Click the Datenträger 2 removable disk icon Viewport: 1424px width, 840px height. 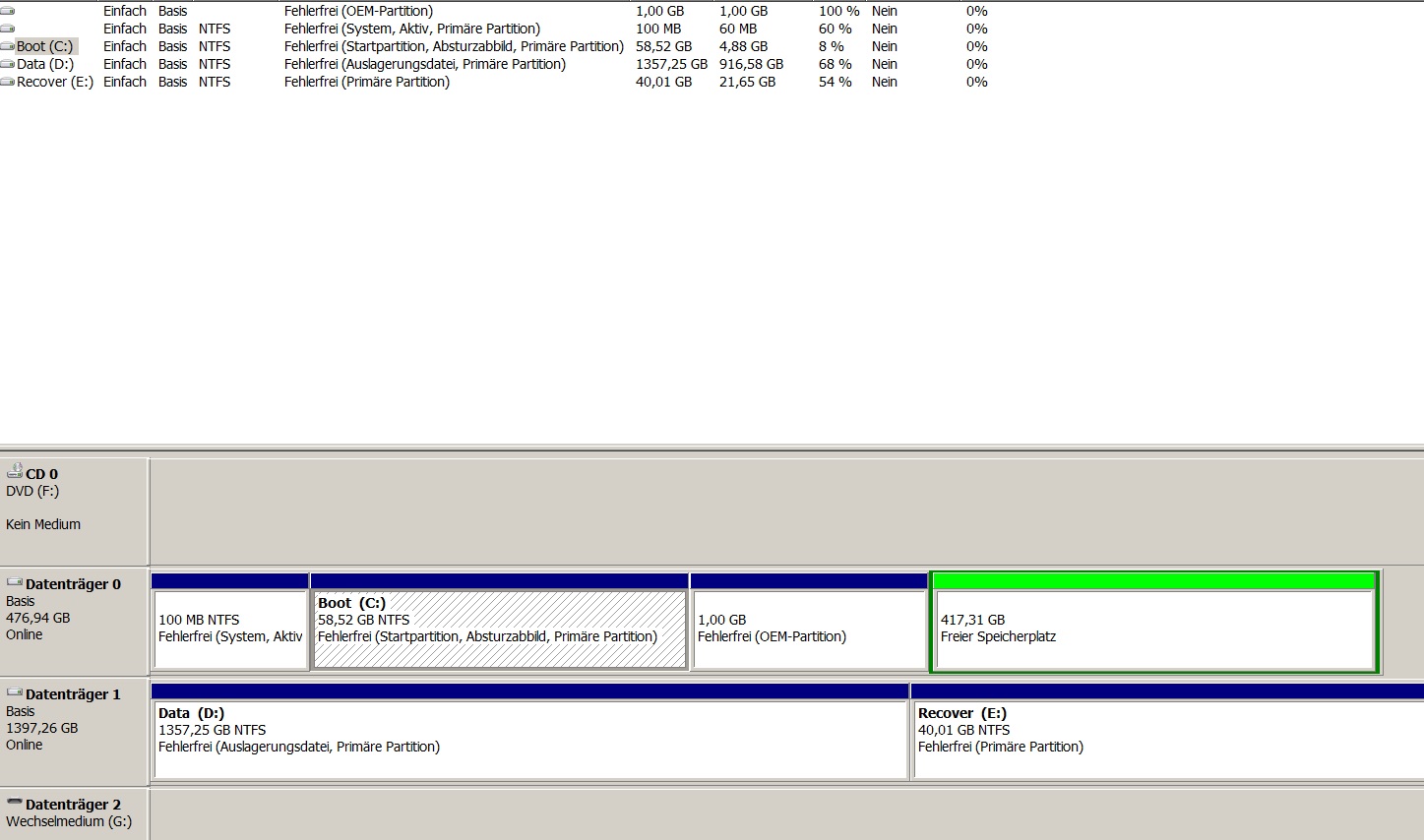click(x=15, y=804)
